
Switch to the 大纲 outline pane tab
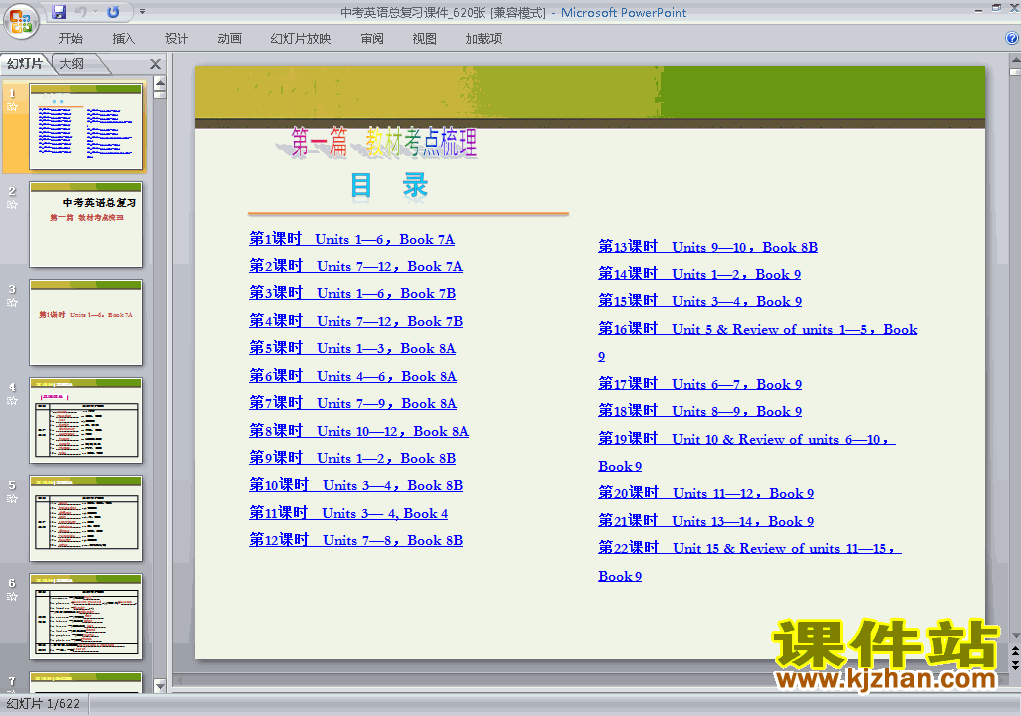click(x=72, y=64)
